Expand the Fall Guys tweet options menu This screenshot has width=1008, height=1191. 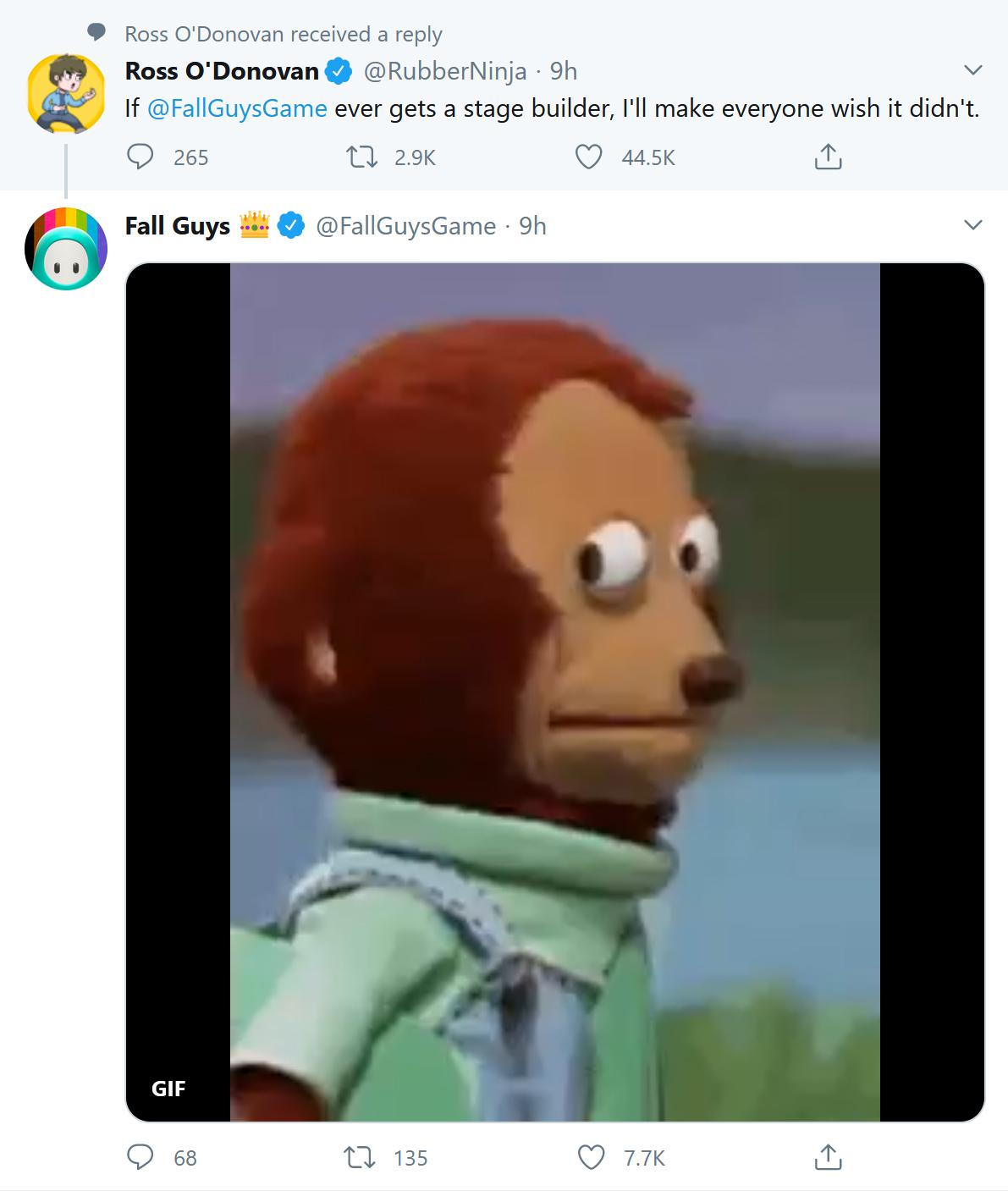[x=973, y=225]
